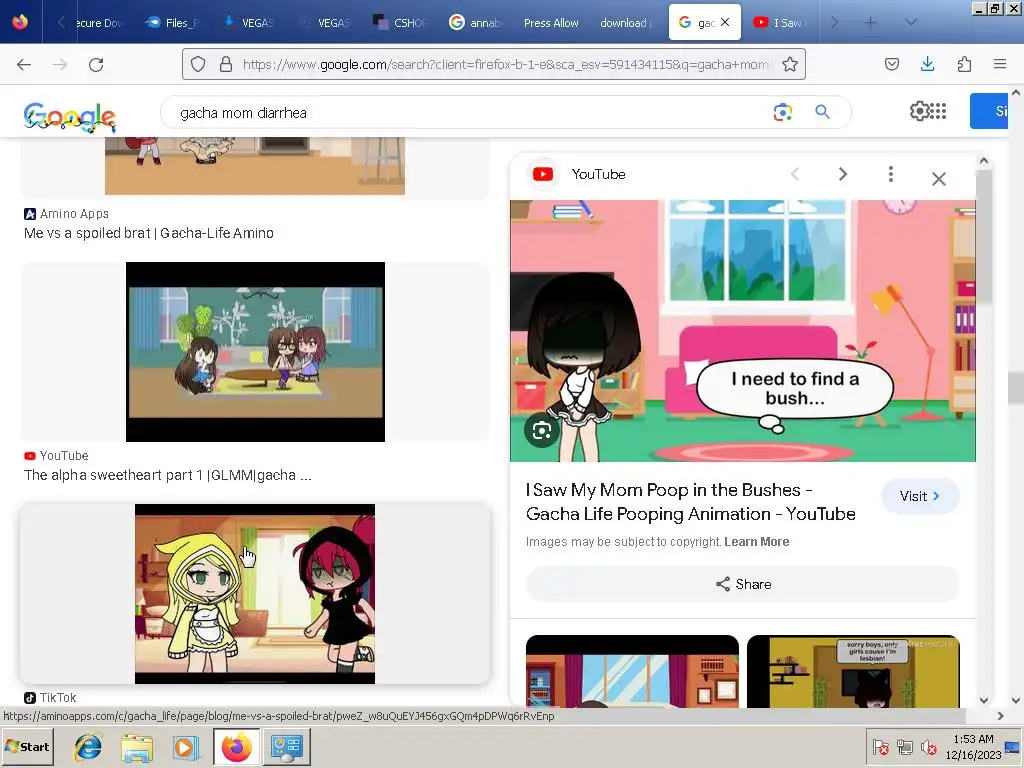Open the I Saw My Mom Poop title link
The width and height of the screenshot is (1024, 768).
(x=690, y=502)
